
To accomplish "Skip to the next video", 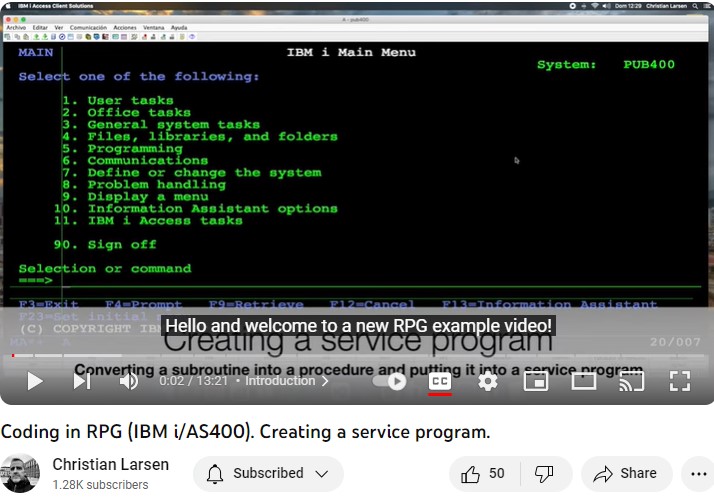I will coord(82,381).
